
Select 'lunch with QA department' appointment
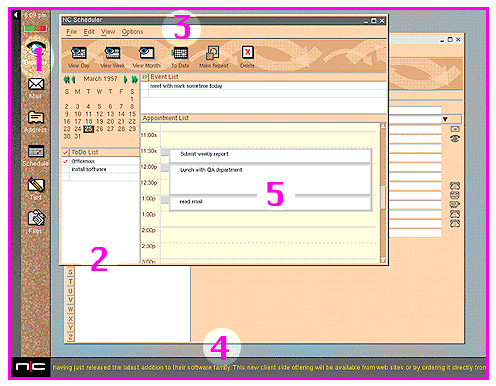[270, 179]
